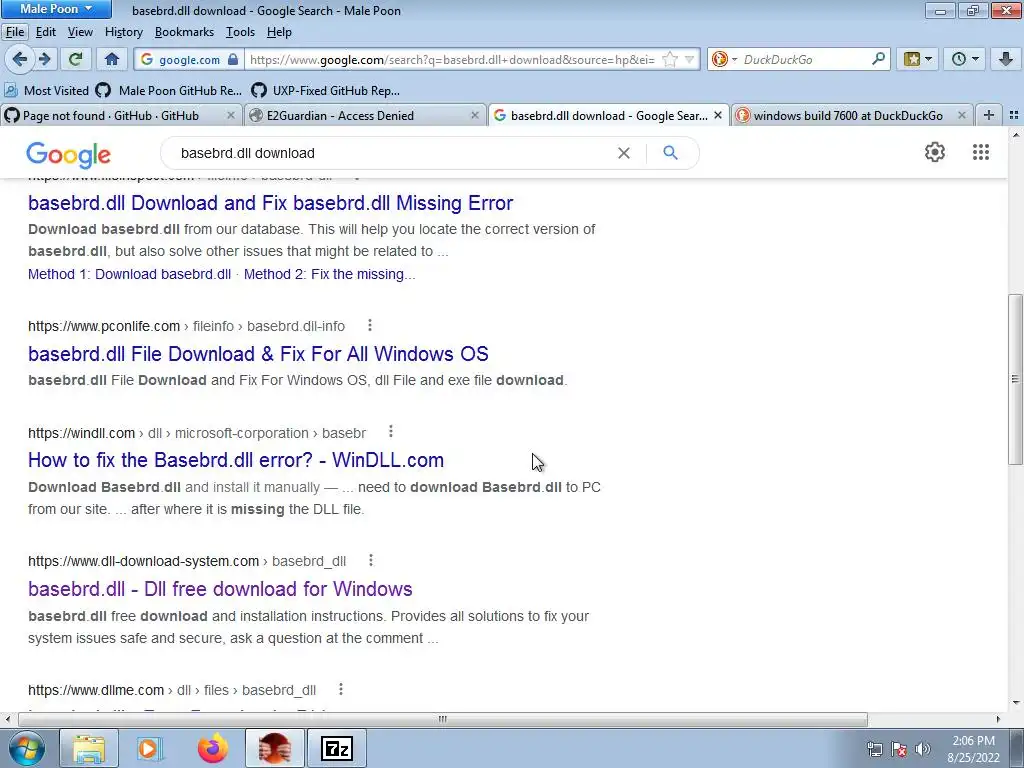This screenshot has width=1024, height=768.
Task: Close the Page not found GitHub tab
Action: pos(231,116)
